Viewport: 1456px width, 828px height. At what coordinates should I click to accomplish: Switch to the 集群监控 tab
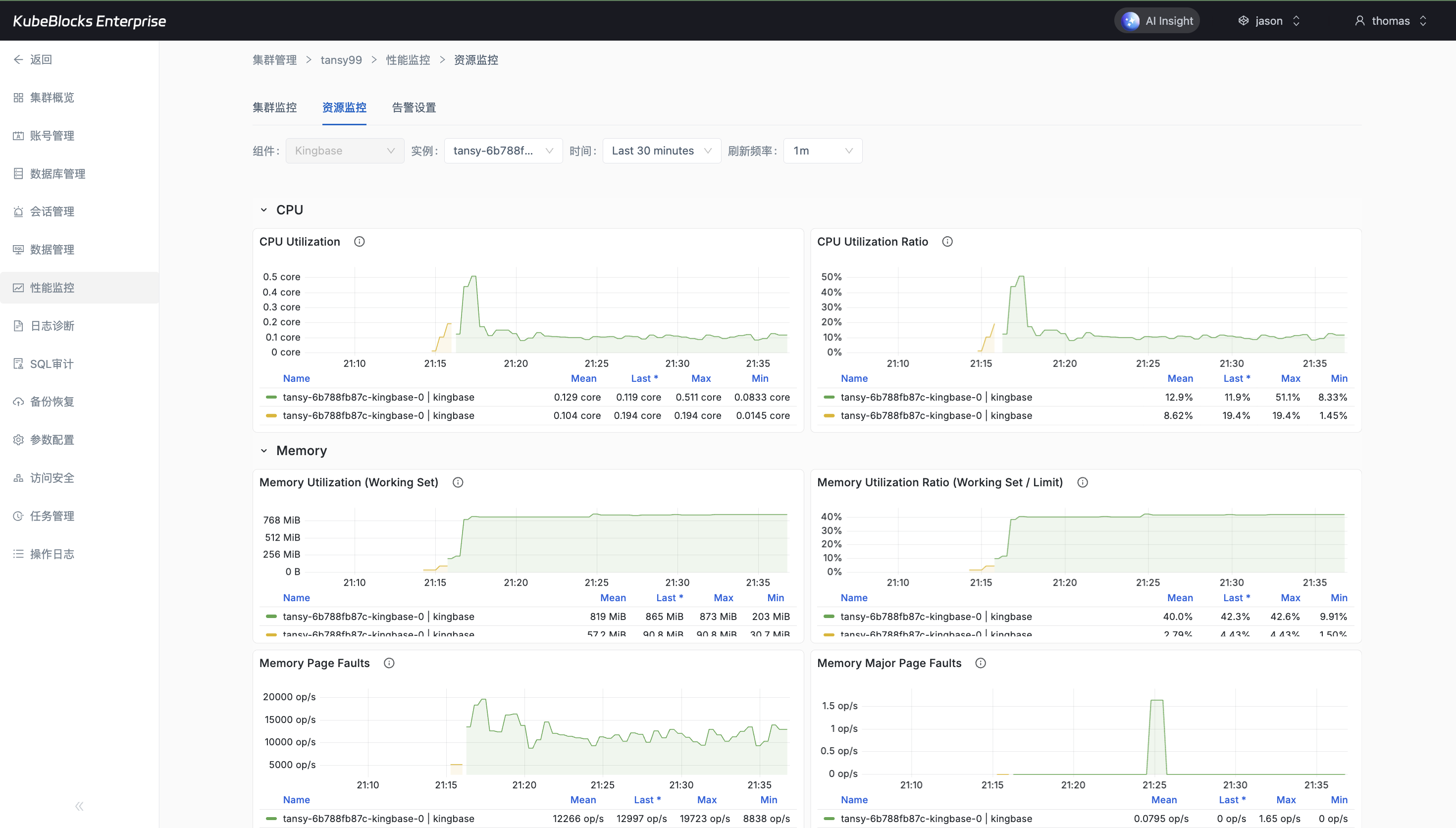tap(274, 107)
